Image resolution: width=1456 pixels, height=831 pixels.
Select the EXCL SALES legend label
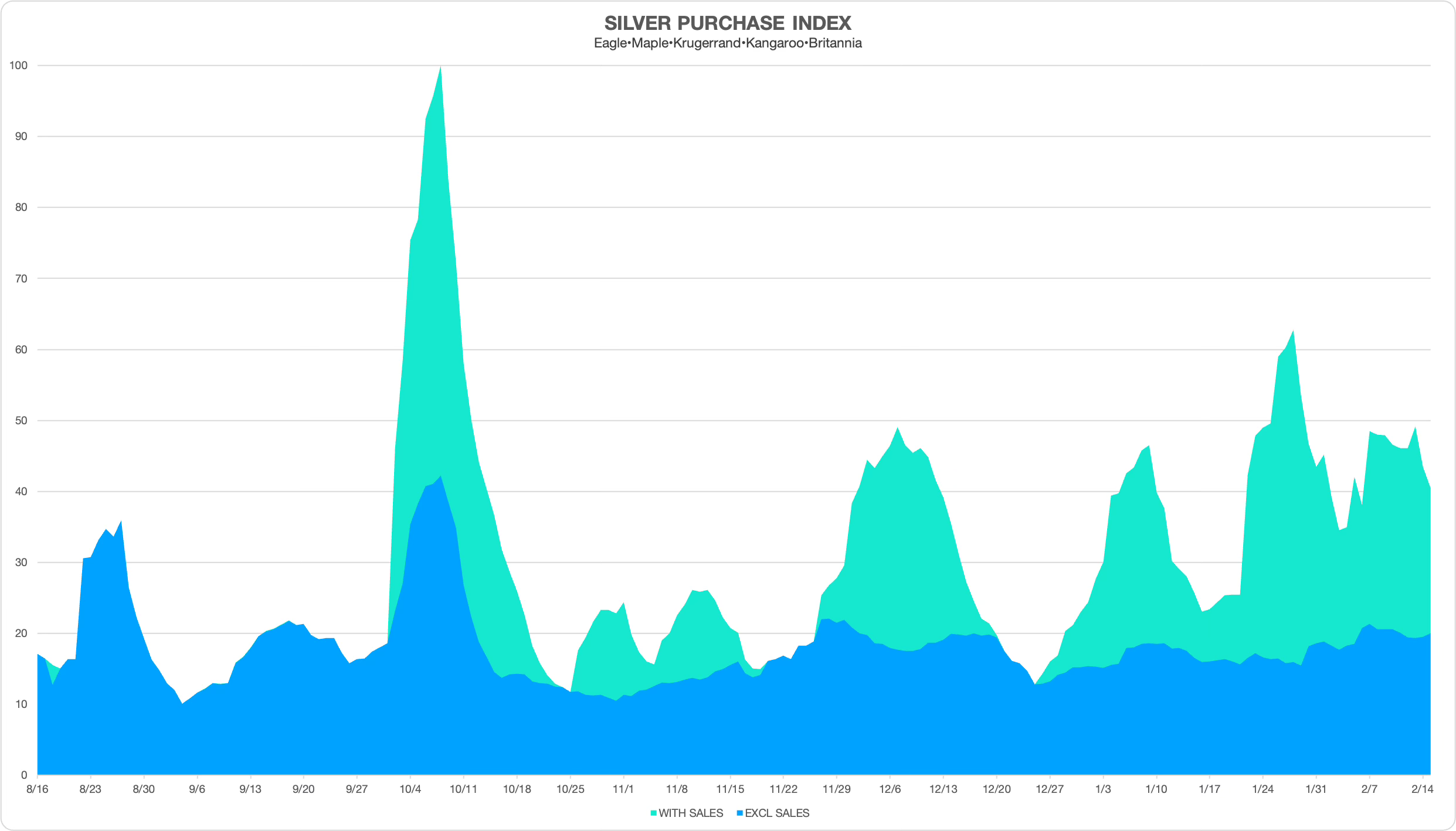777,813
